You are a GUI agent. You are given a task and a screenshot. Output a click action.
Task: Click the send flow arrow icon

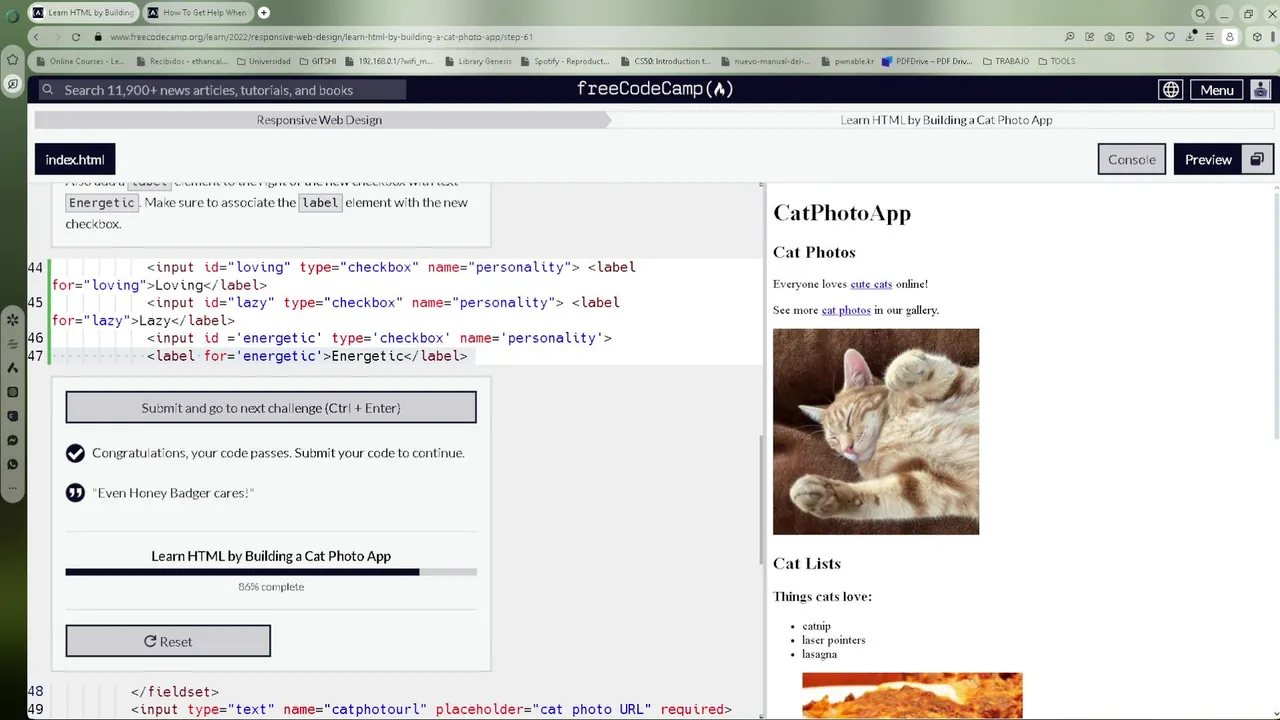point(1150,37)
